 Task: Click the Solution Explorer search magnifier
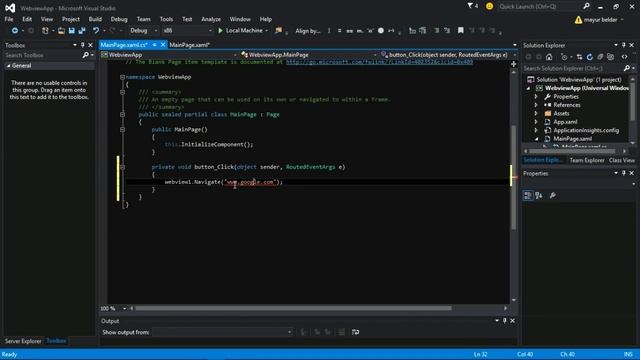click(x=627, y=68)
